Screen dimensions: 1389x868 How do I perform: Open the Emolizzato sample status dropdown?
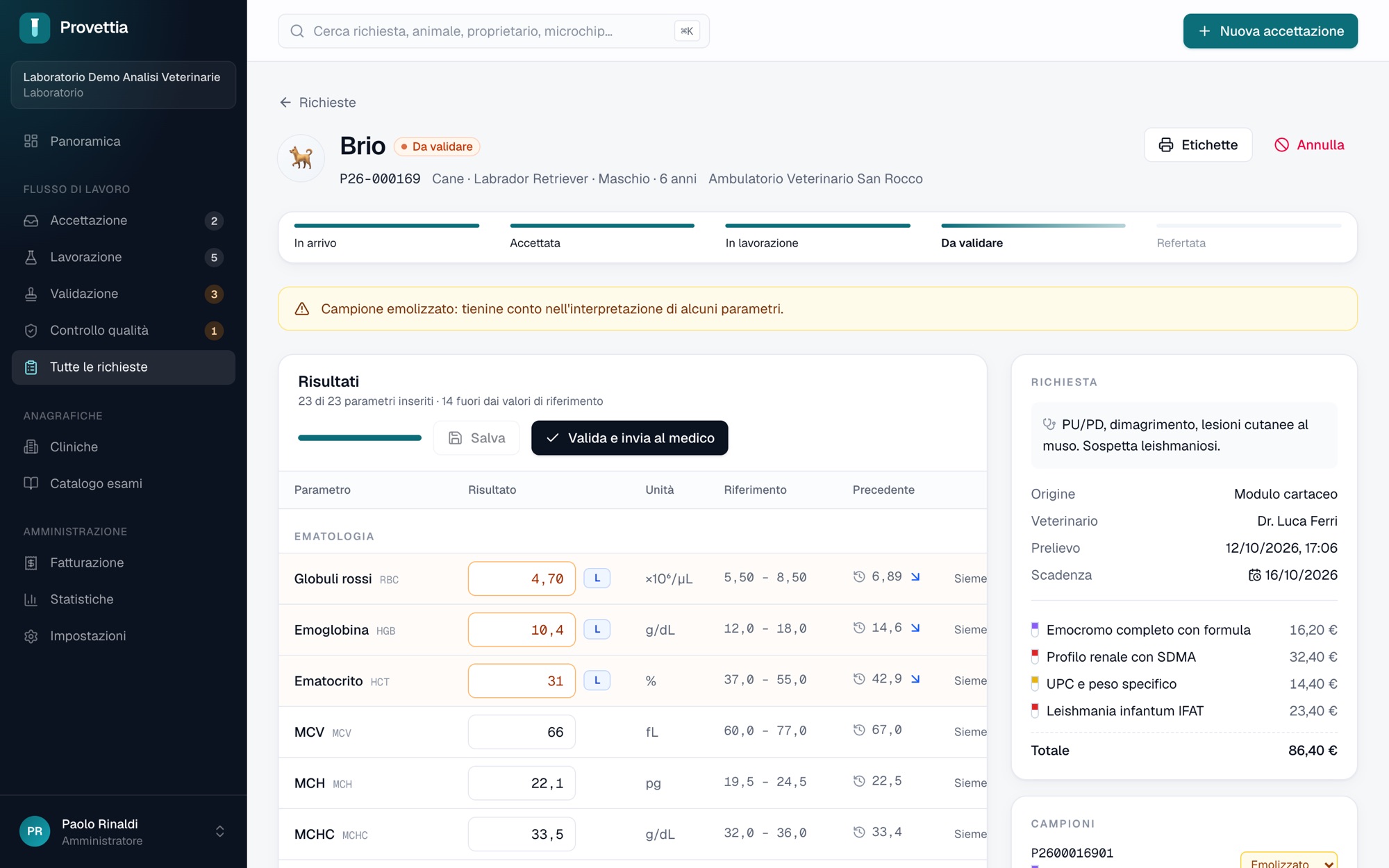pos(1288,861)
